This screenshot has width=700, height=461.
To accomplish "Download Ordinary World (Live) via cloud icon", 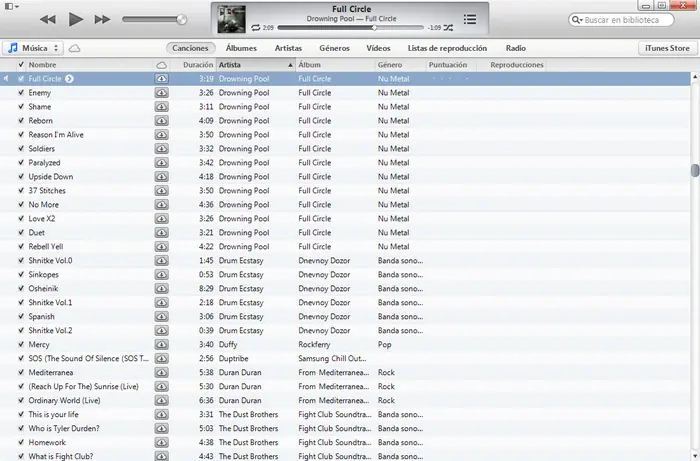I will coord(162,400).
